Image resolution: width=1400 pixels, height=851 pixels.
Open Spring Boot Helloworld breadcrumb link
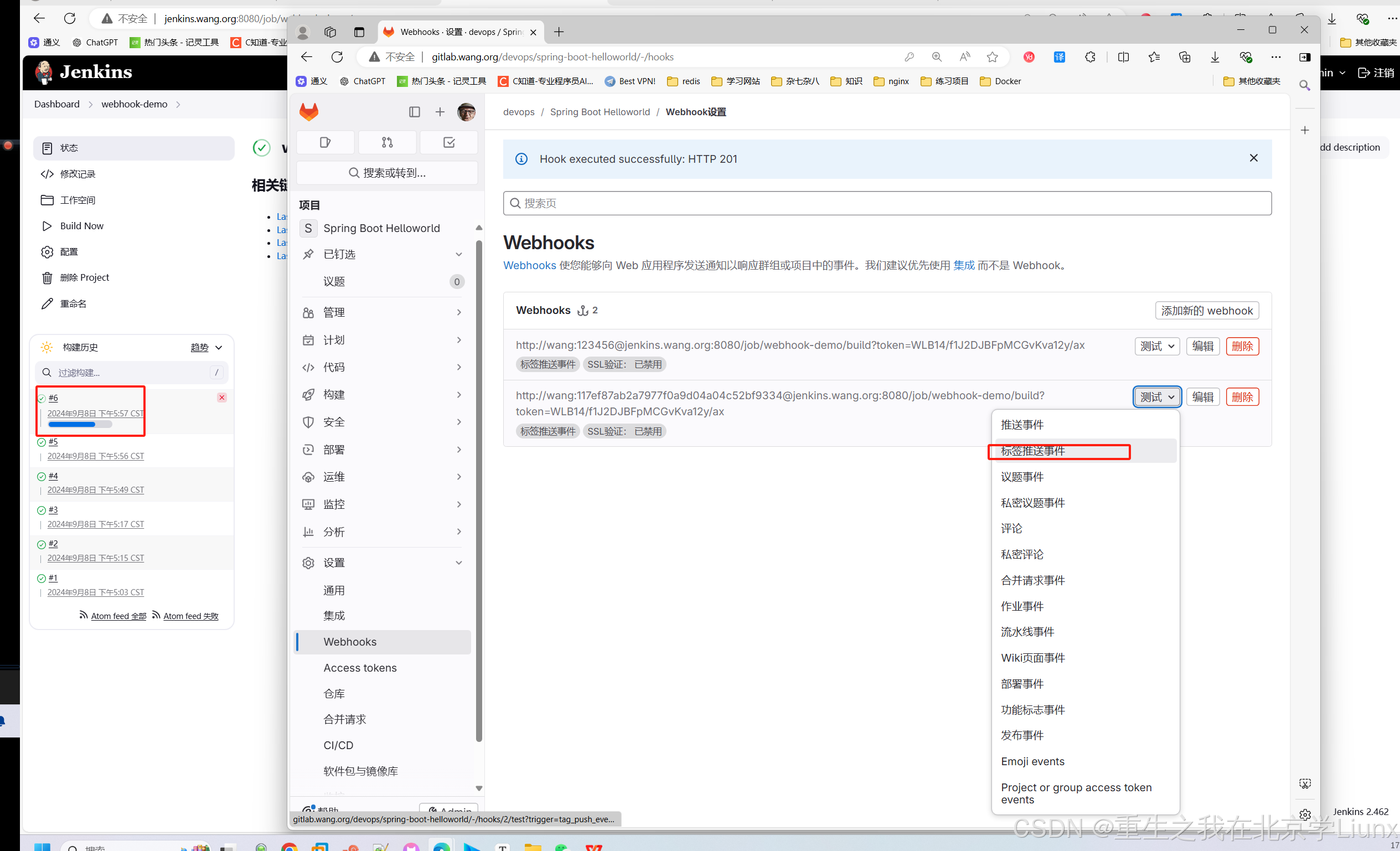(600, 112)
